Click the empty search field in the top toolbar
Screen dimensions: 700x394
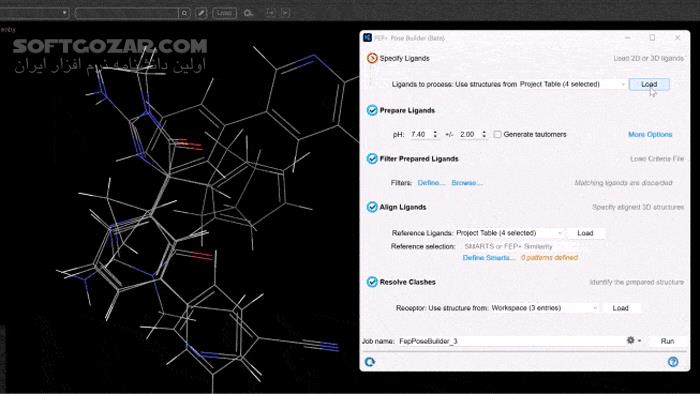[127, 13]
